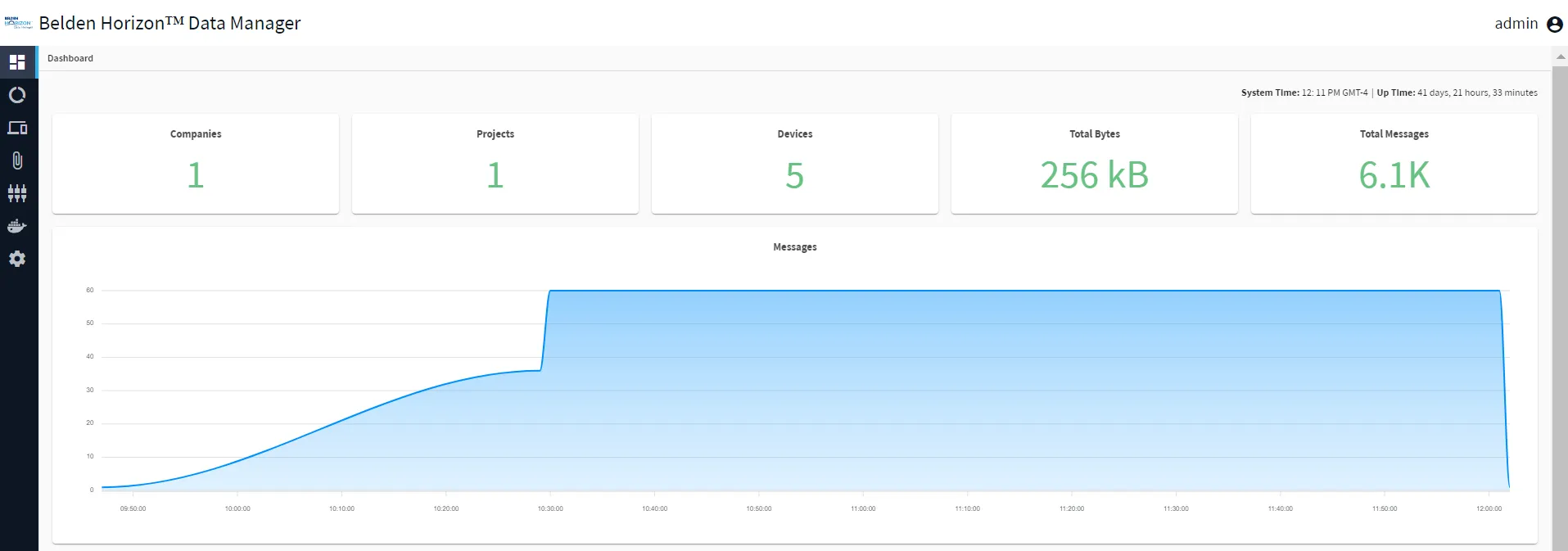Screen dimensions: 1568x551
Task: Open the connectors plug-row icon in sidebar
Action: tap(17, 193)
